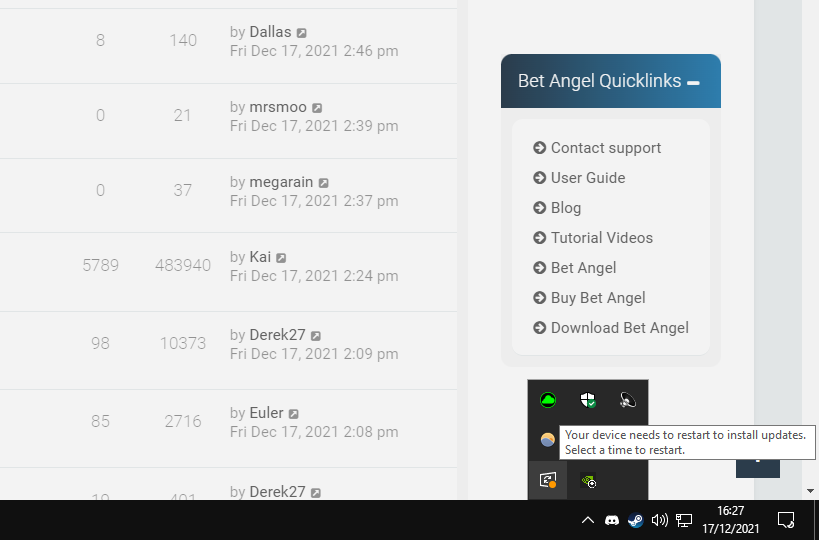Click the post count 483940
This screenshot has height=540, width=819.
click(x=183, y=265)
